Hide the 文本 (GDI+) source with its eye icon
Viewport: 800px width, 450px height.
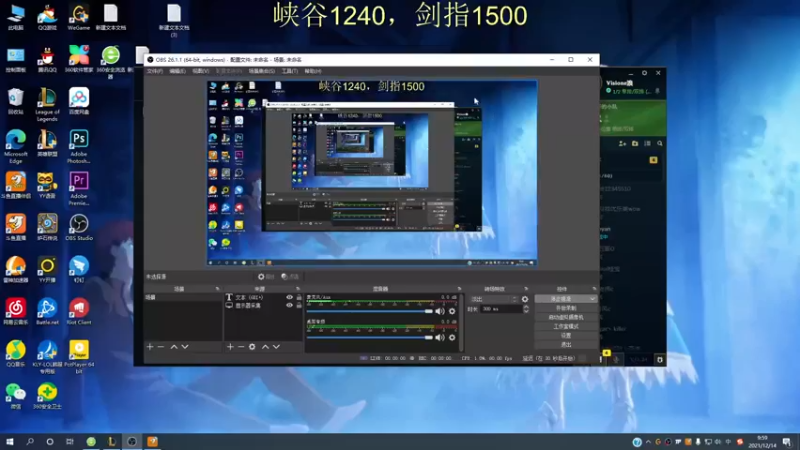289,297
